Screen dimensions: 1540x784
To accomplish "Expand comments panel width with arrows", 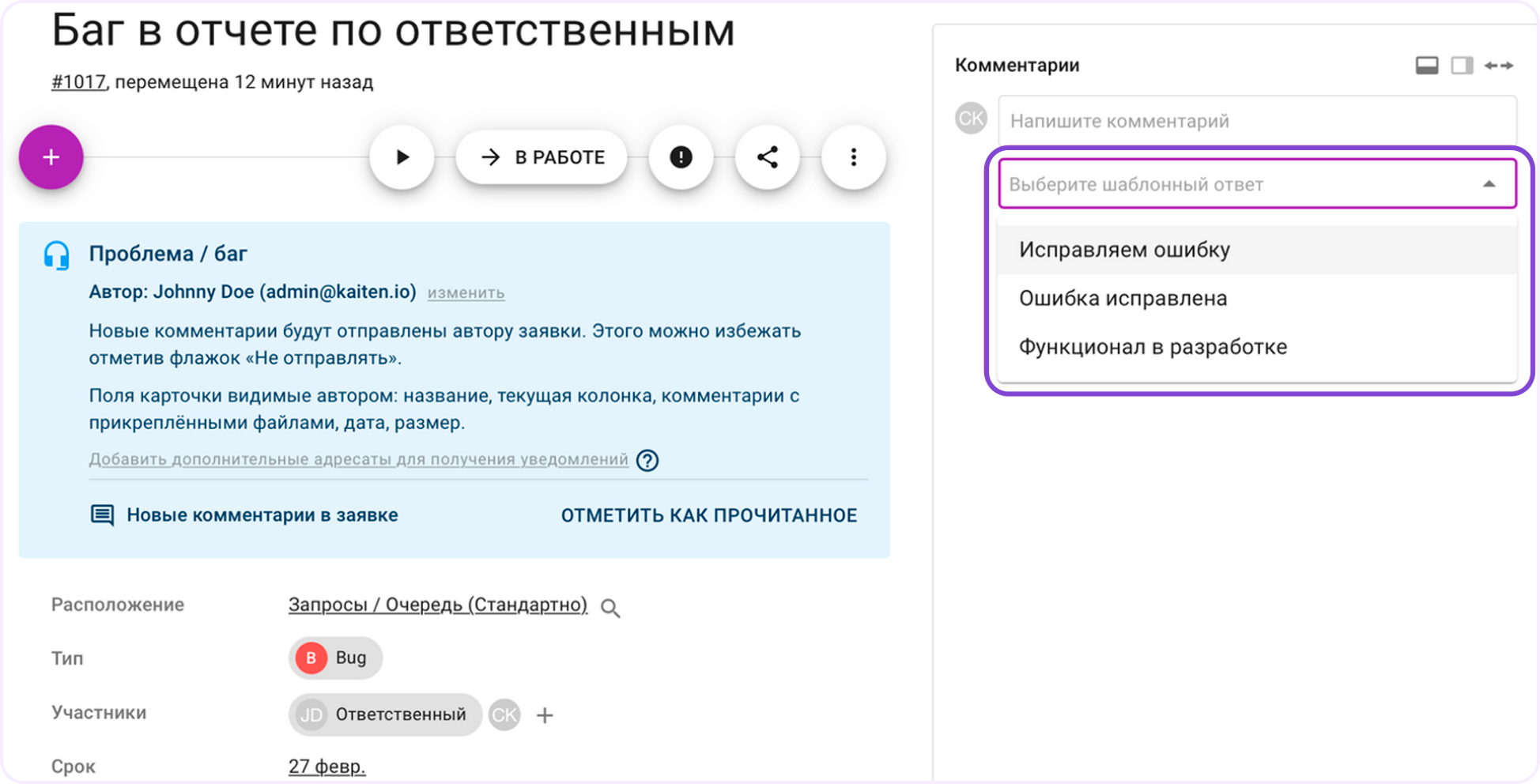I will pos(1498,66).
